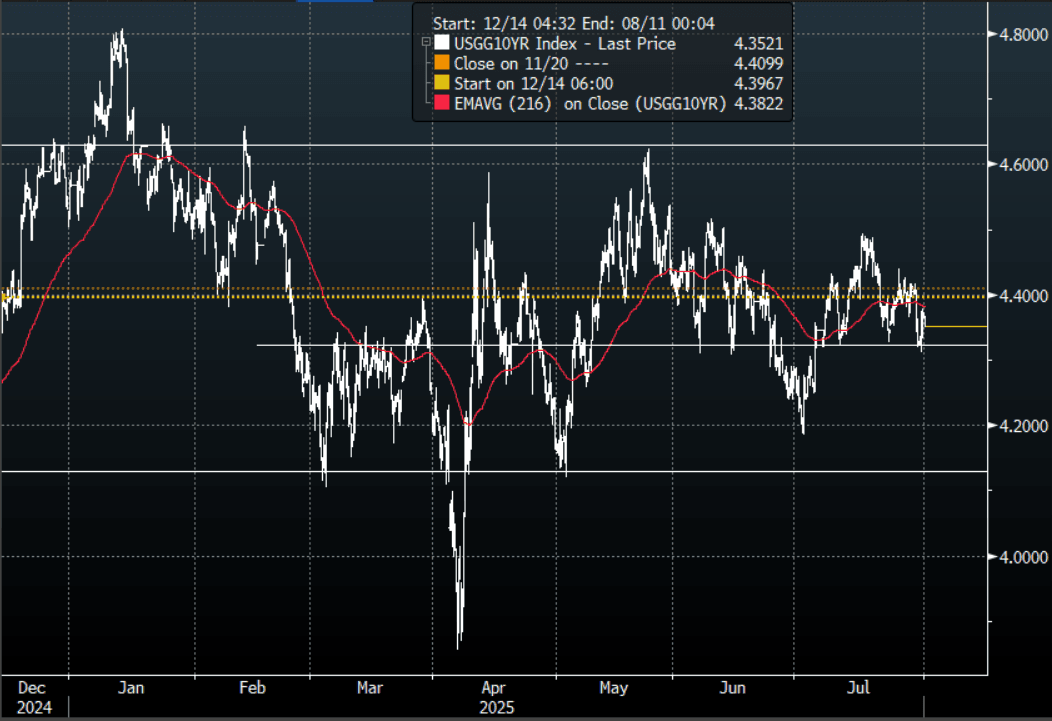Click the red EMAVG color swatch
Screen dimensions: 1052x721
(x=442, y=102)
